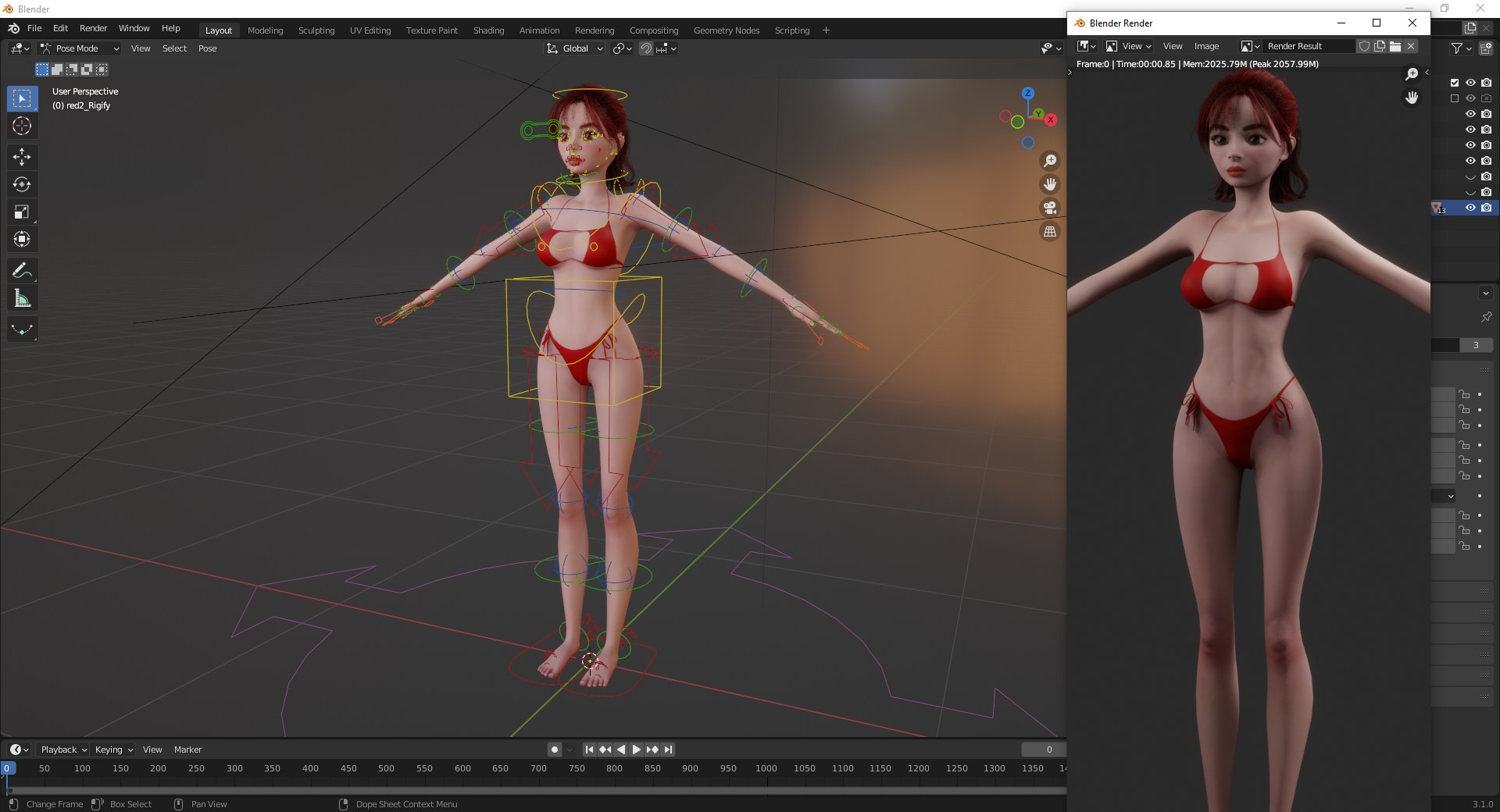Viewport: 1500px width, 812px height.
Task: Open the render window View mode dropdown
Action: tap(1129, 46)
